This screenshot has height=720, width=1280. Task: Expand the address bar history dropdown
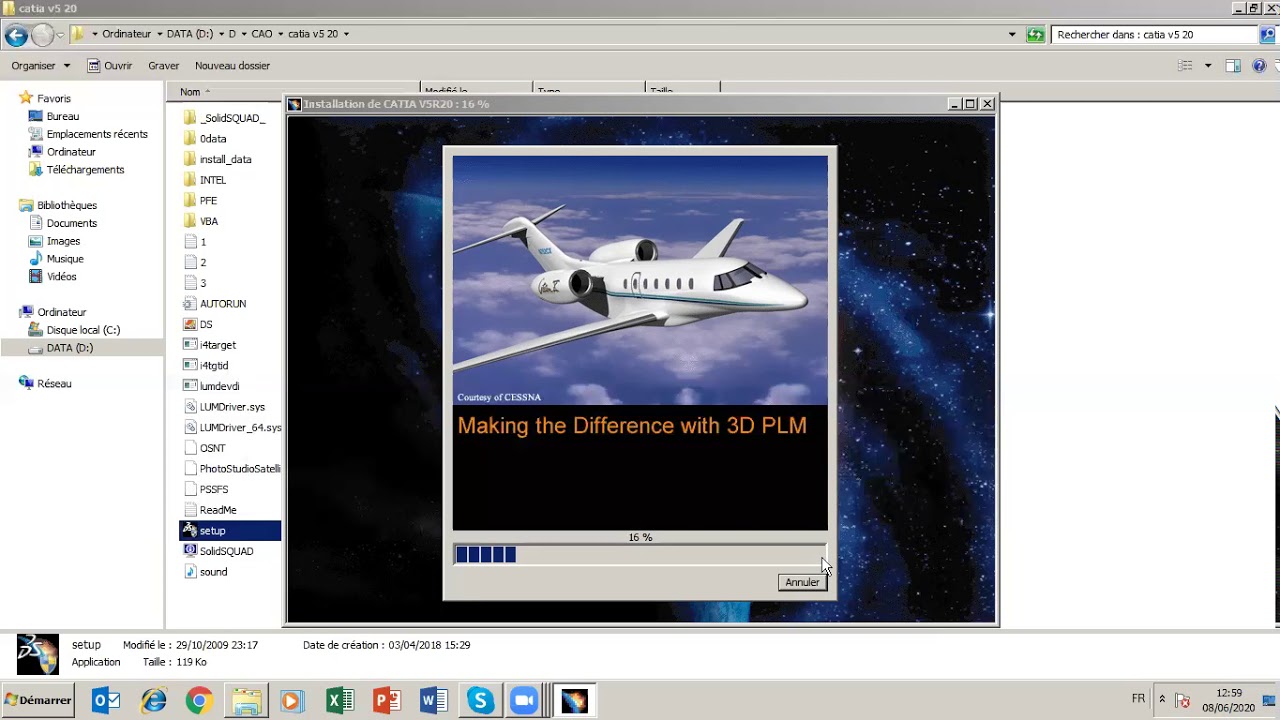(x=1012, y=34)
